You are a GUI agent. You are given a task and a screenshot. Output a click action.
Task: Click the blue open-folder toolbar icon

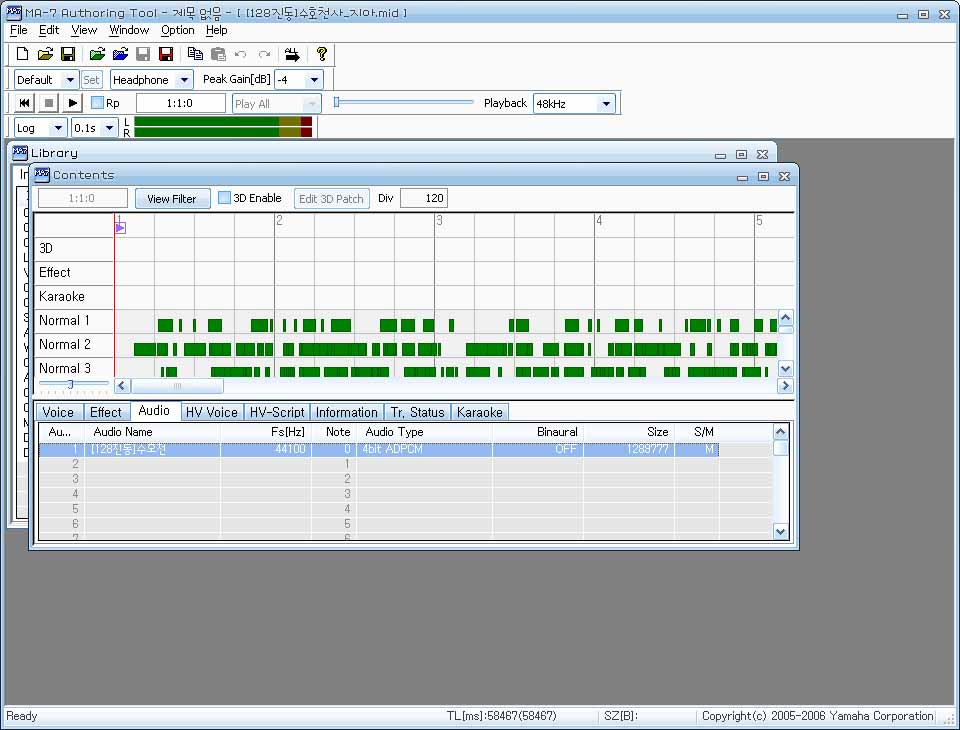pos(121,54)
